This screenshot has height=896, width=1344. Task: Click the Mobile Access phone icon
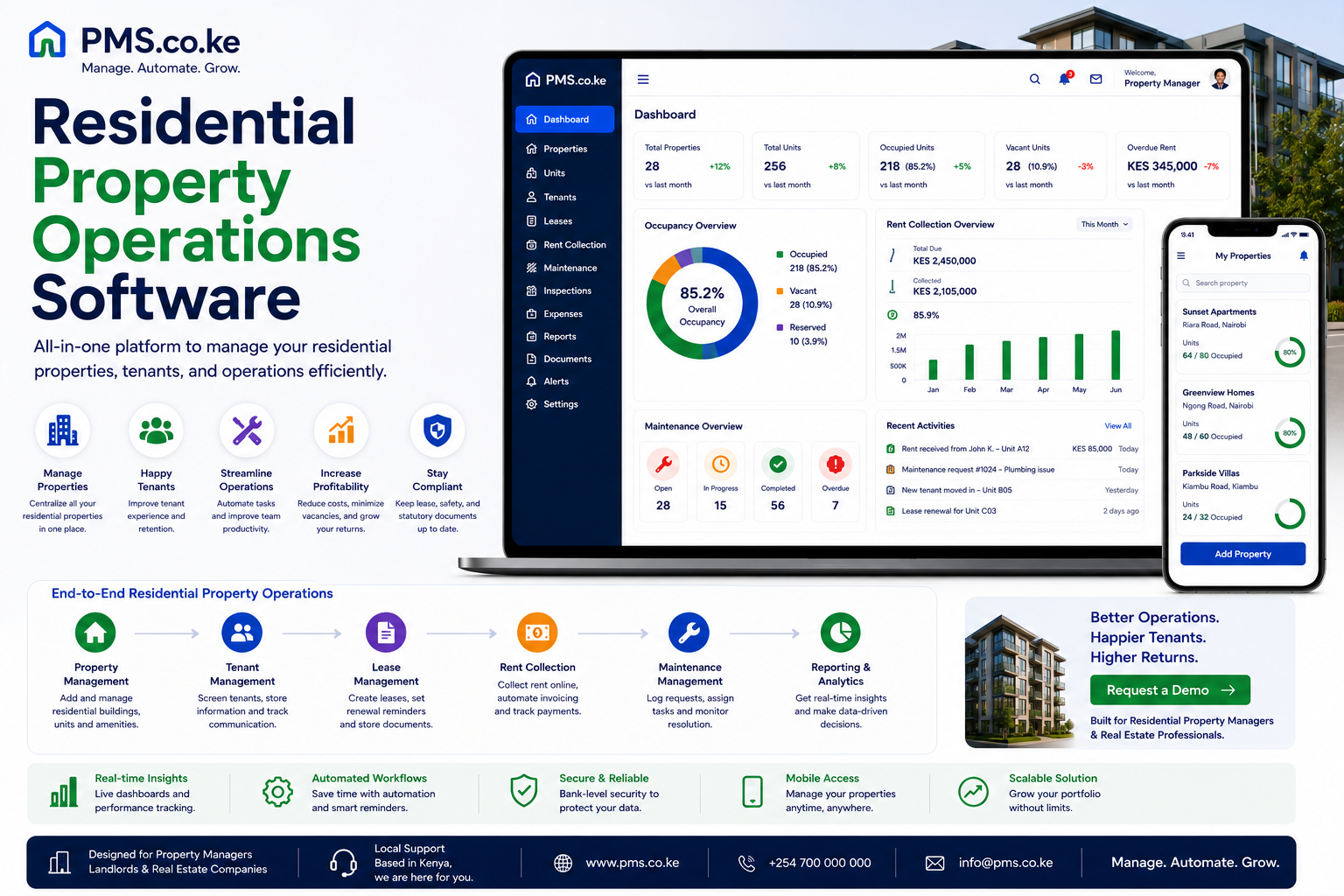tap(752, 791)
